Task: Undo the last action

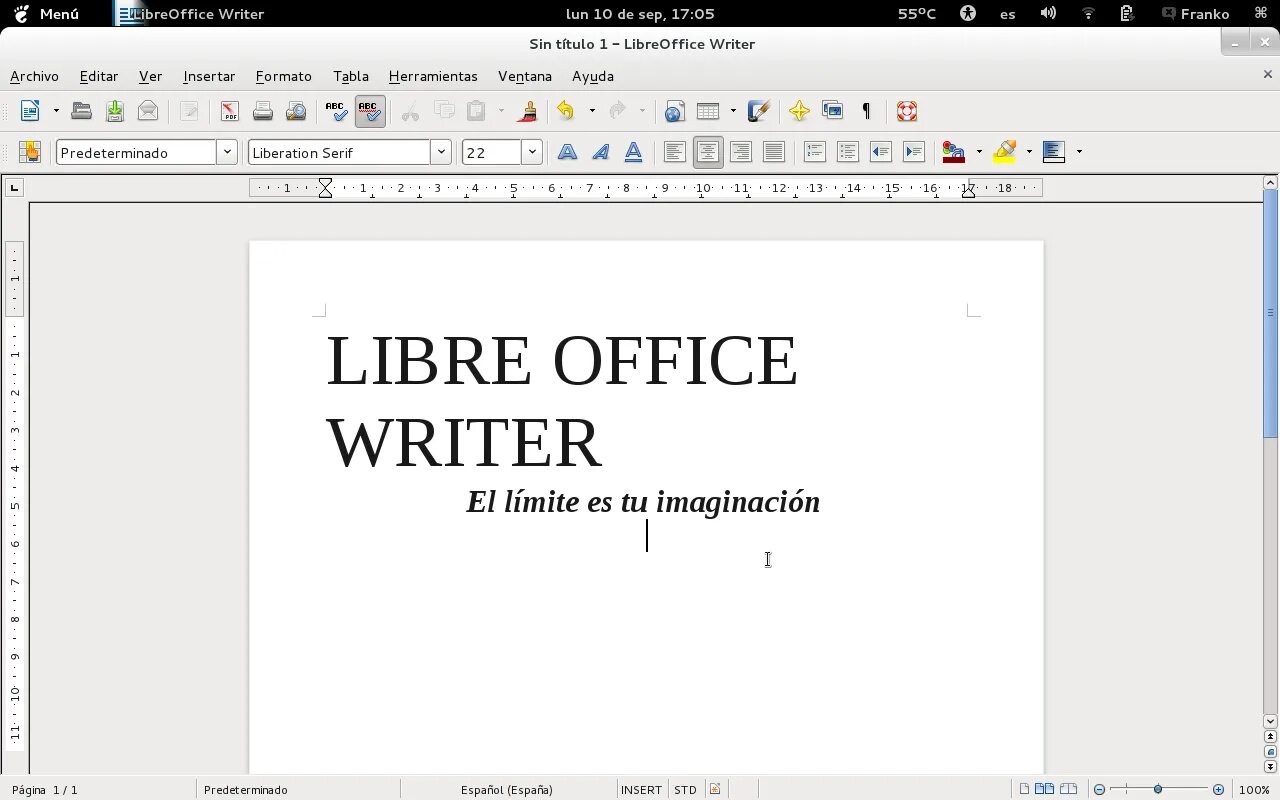Action: (567, 111)
